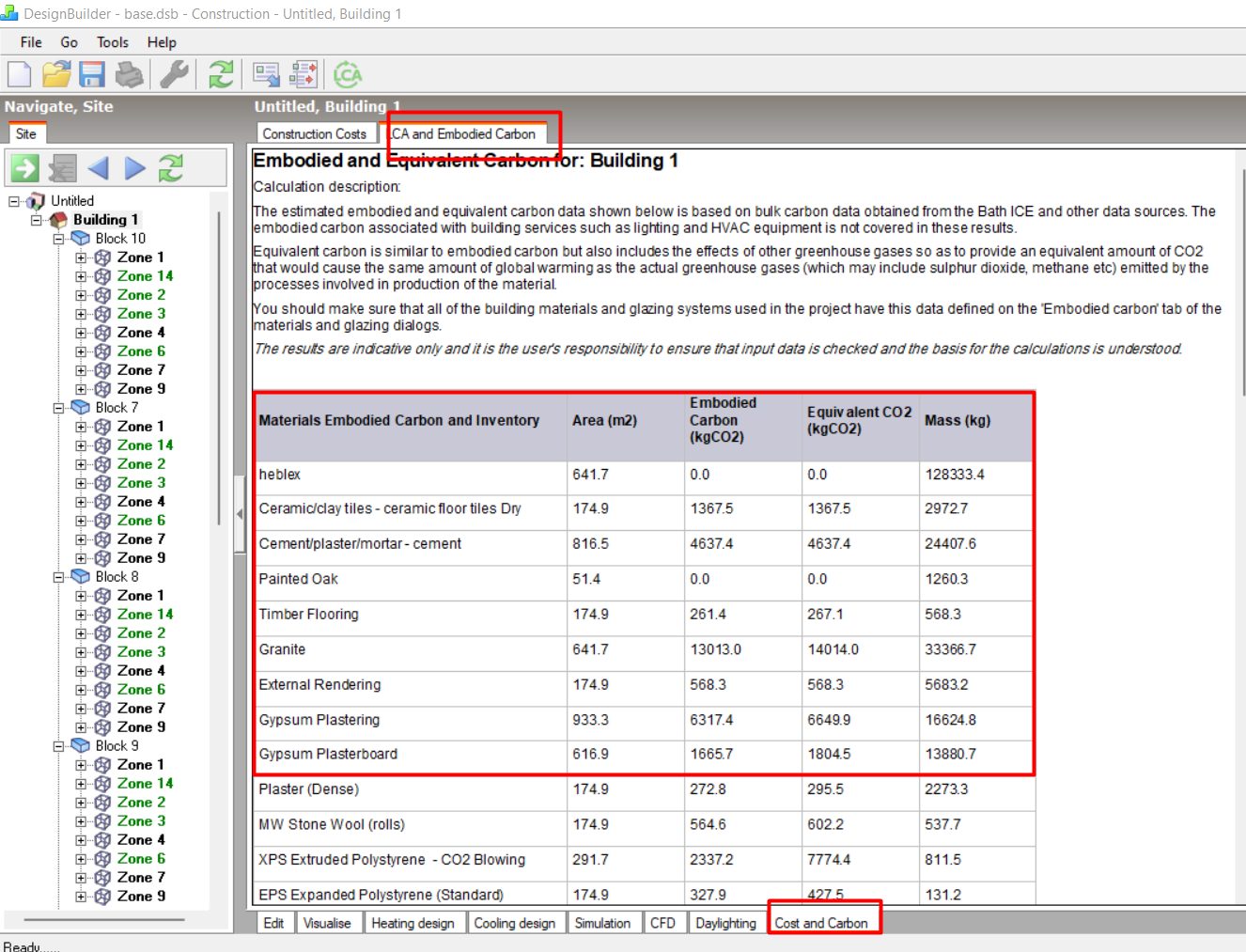Click the red building icon beside Building 1
Viewport: 1246px width, 952px height.
point(58,220)
